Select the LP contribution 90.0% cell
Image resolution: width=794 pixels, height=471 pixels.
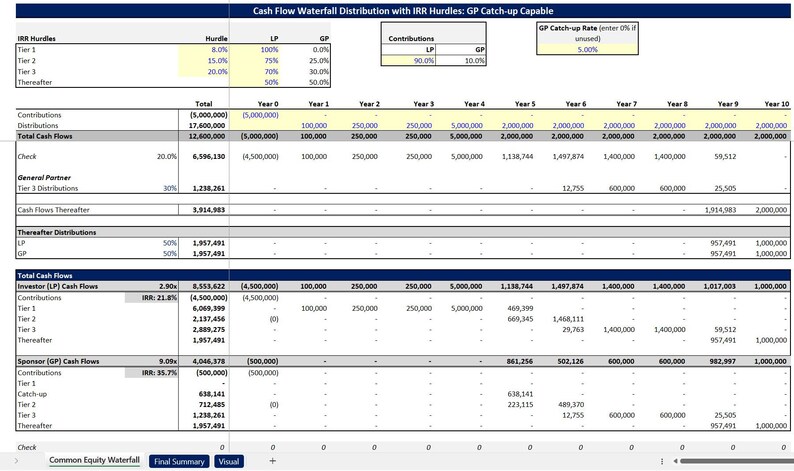[408, 60]
